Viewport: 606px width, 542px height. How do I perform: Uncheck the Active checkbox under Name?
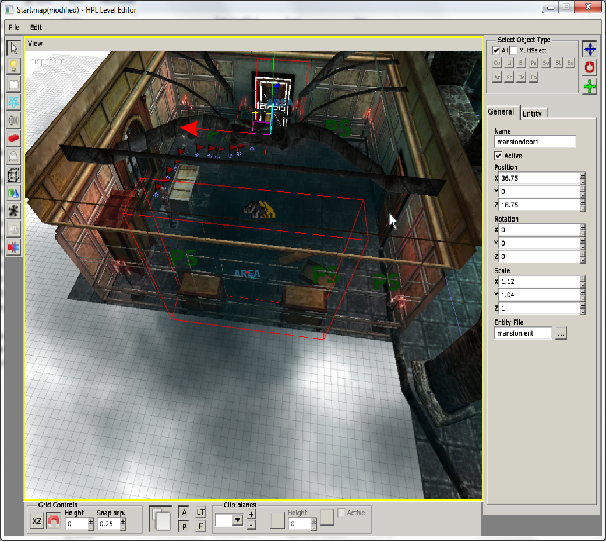[499, 155]
